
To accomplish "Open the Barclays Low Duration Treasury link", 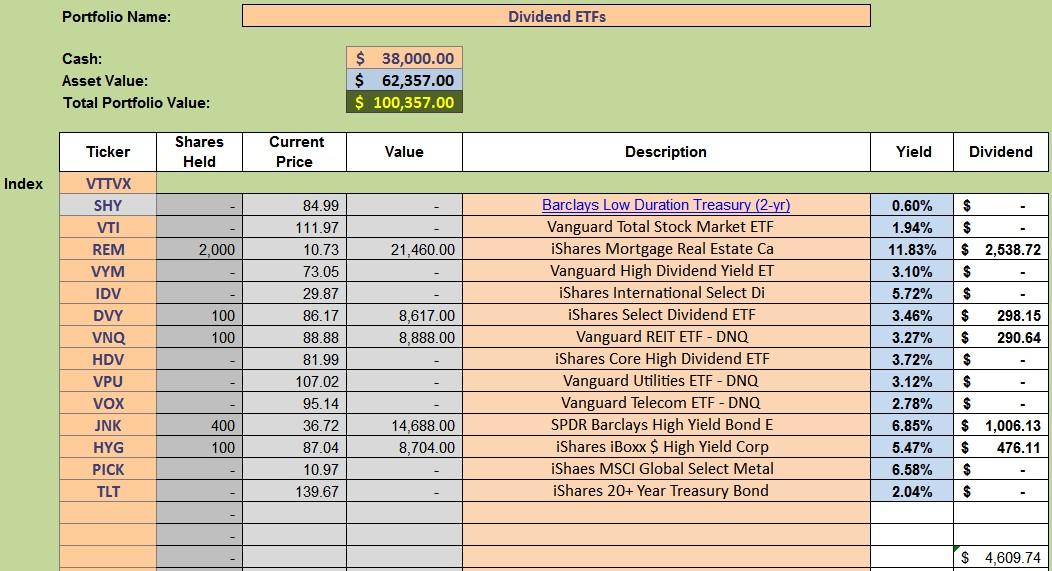I will (666, 205).
